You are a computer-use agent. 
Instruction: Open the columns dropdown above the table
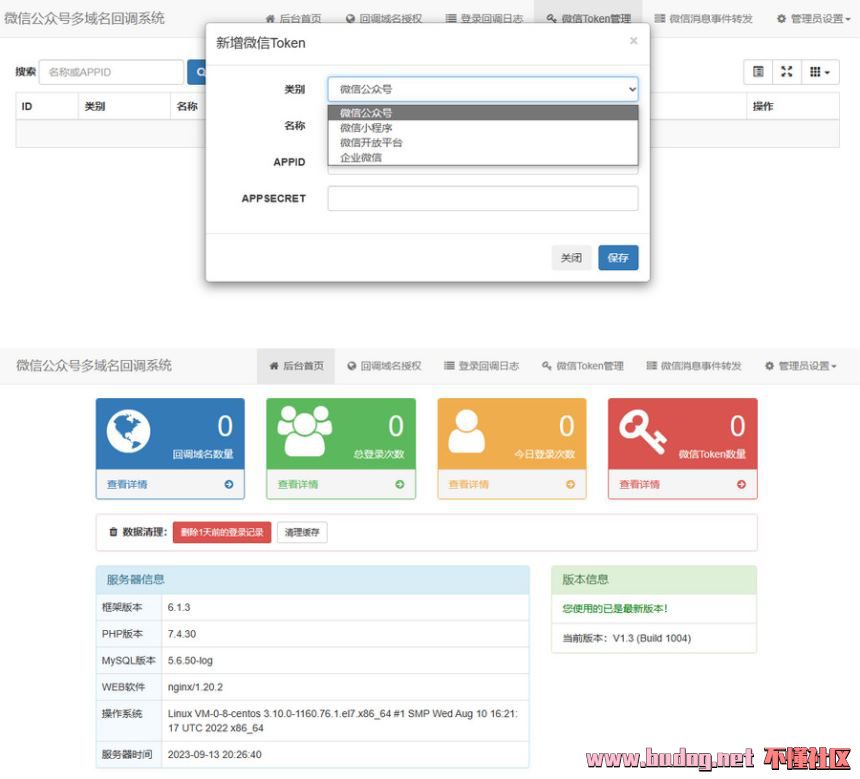tap(820, 72)
